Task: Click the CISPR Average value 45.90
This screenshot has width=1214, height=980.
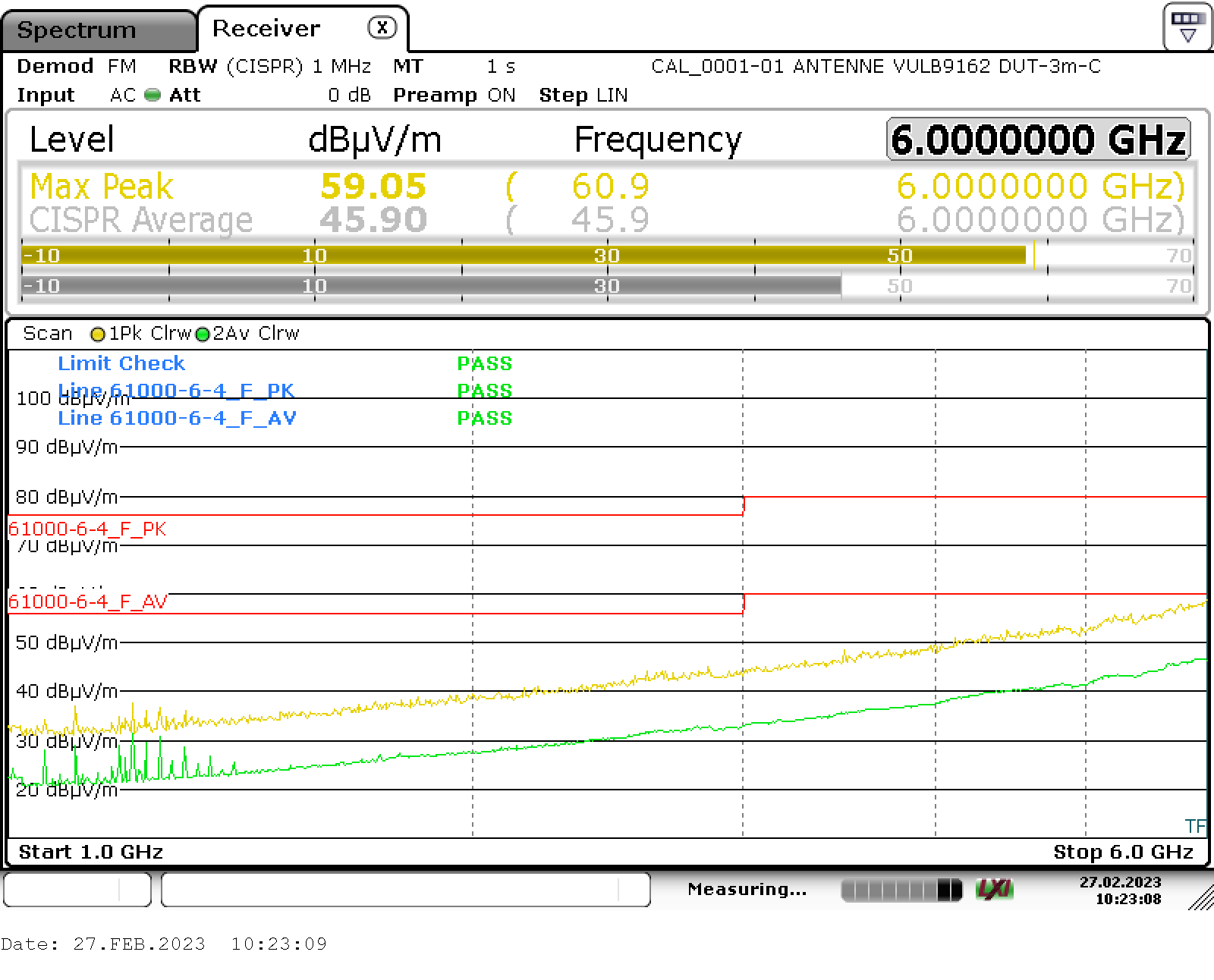Action: pos(373,220)
